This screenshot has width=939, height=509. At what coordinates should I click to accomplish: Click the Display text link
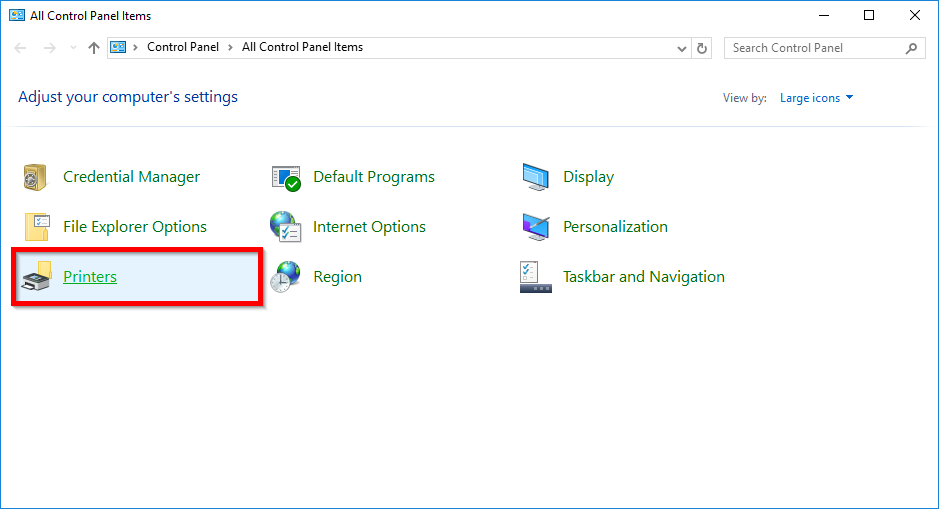point(588,177)
